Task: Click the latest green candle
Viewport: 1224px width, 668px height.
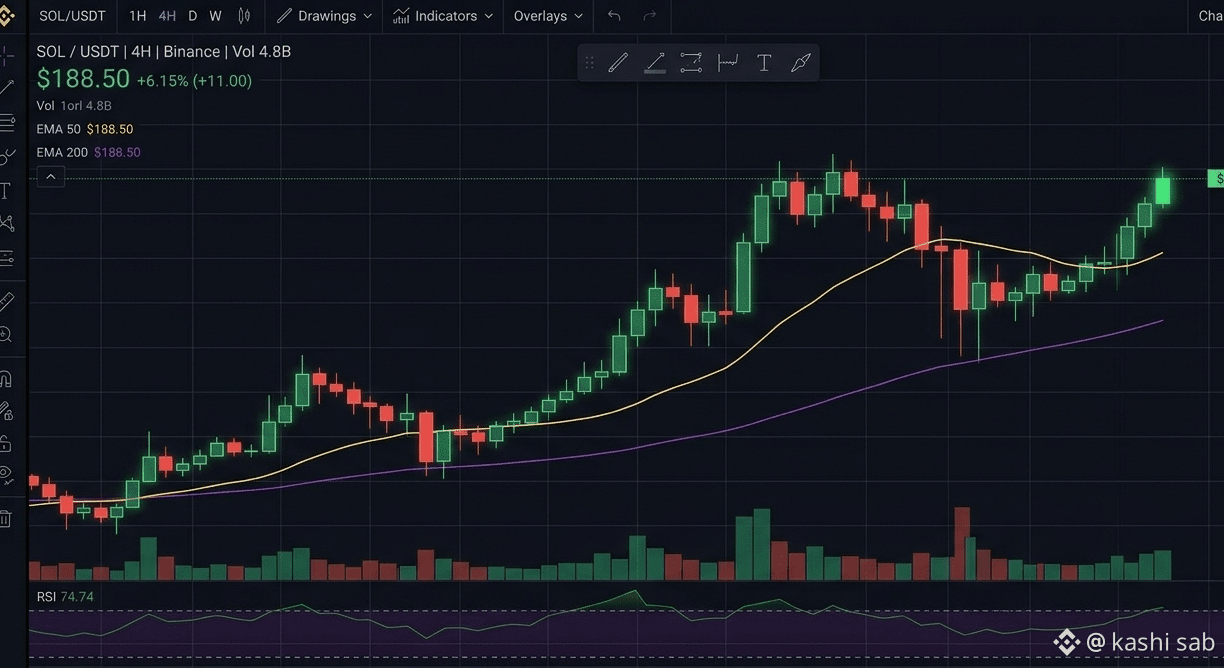Action: click(x=1163, y=190)
